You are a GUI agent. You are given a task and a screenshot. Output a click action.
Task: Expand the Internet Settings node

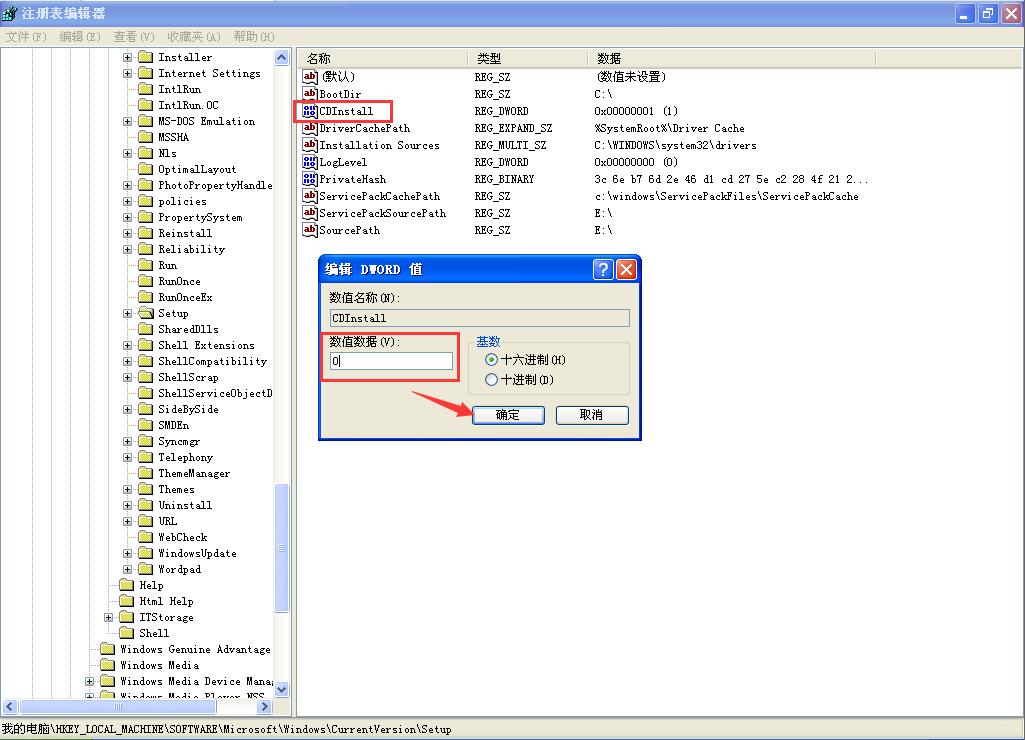pyautogui.click(x=127, y=73)
